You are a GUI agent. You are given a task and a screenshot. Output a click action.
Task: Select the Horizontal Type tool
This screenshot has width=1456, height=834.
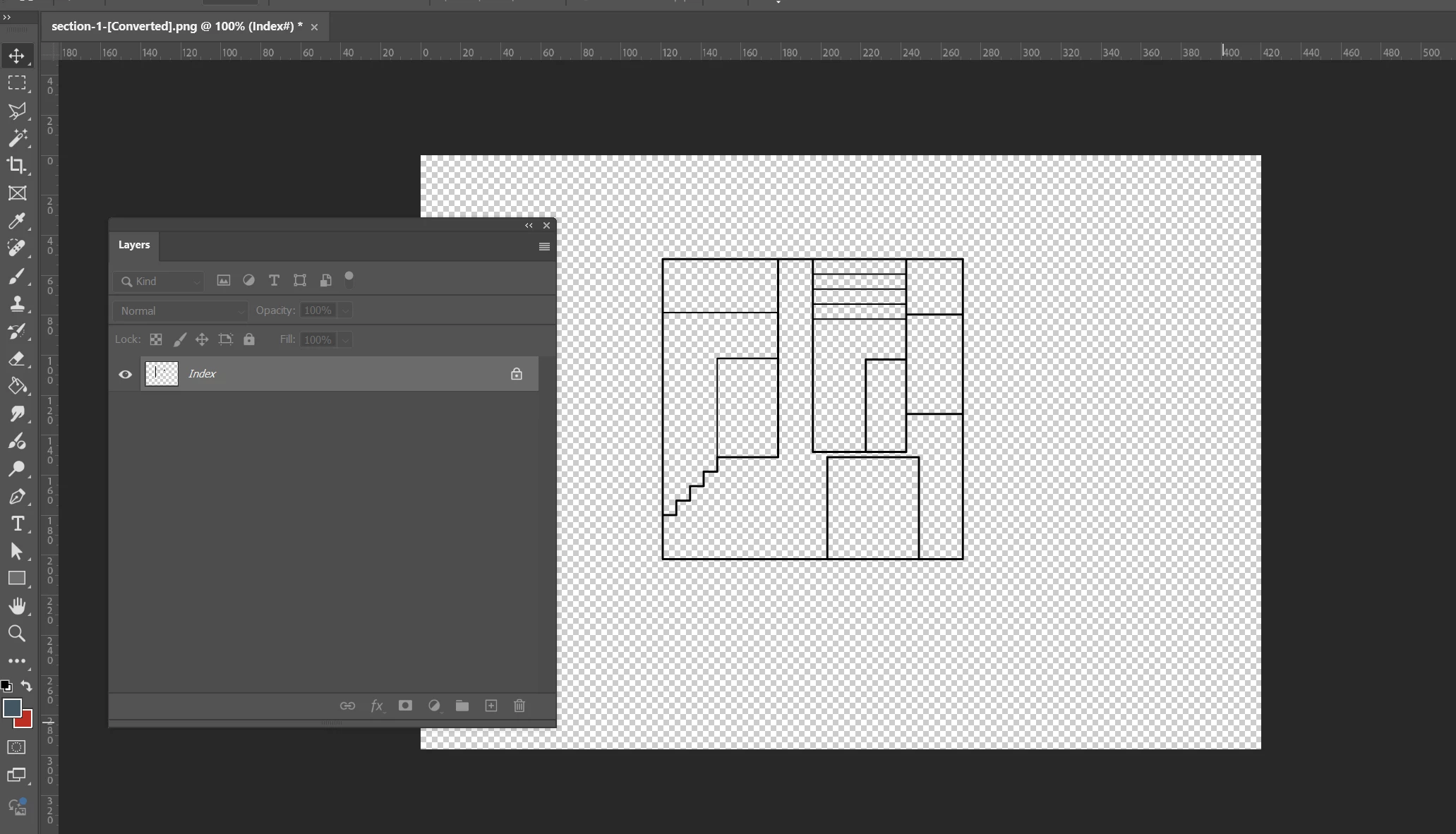coord(17,524)
